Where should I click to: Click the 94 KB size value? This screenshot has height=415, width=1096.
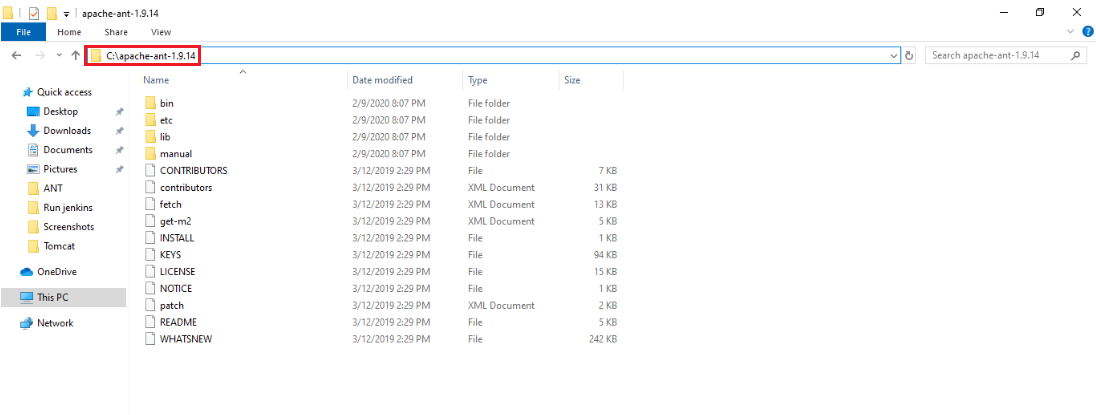[605, 254]
